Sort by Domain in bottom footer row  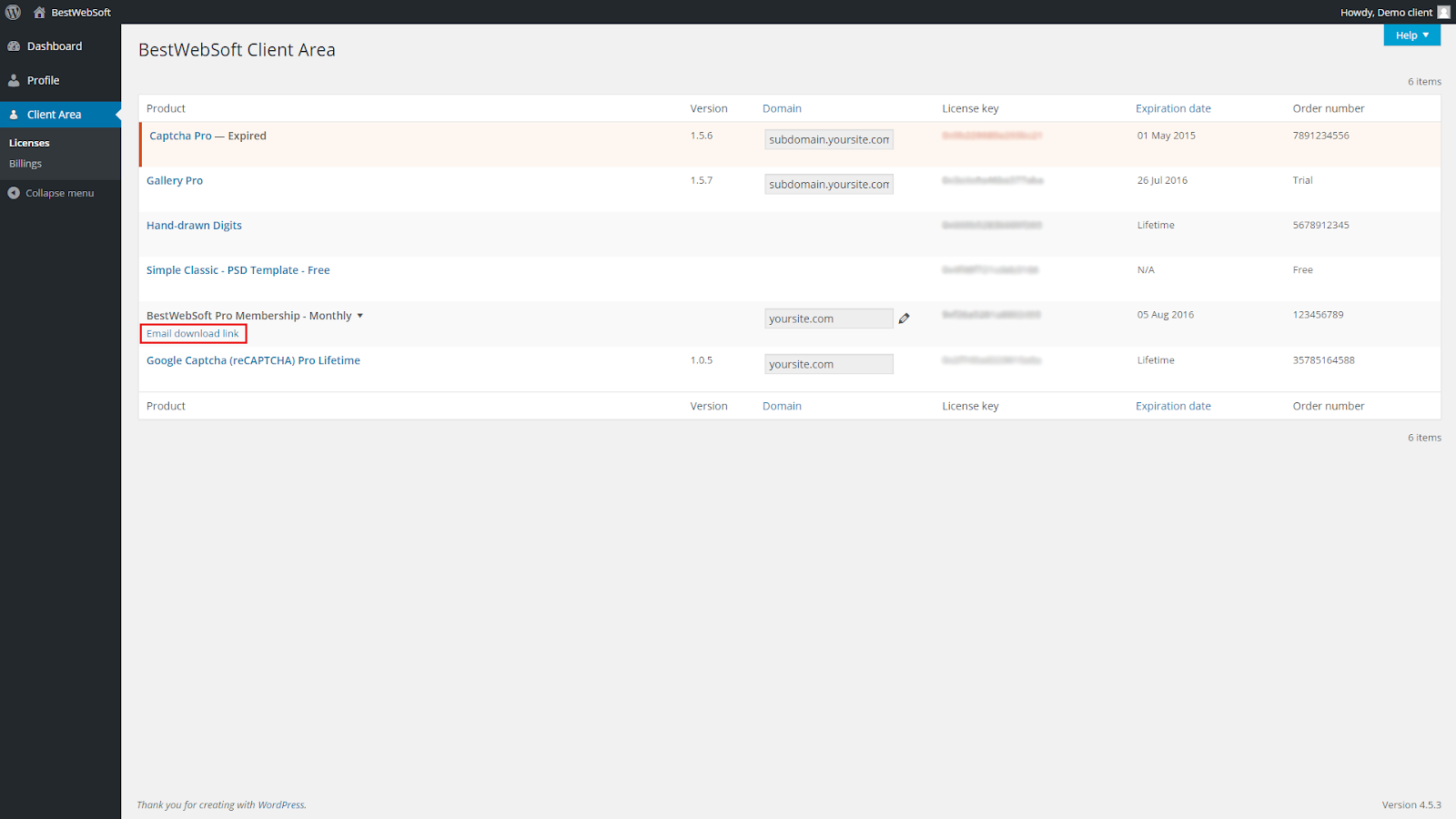782,406
